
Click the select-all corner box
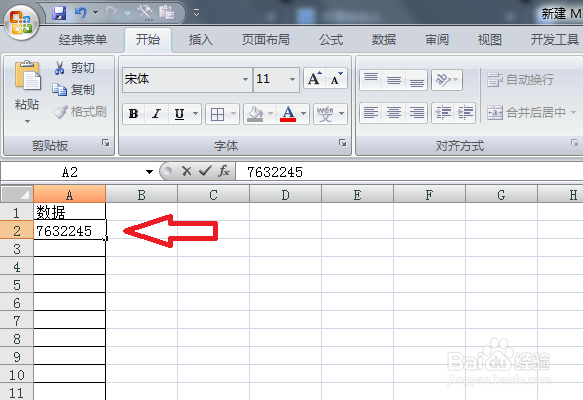(17, 194)
